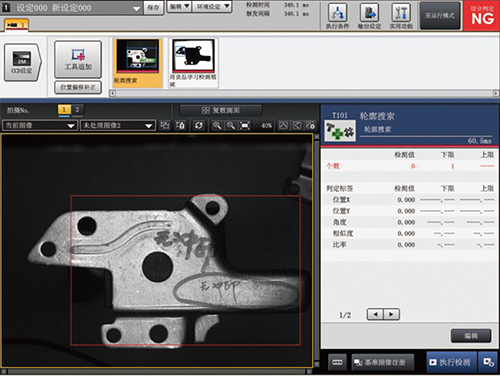500x378 pixels.
Task: Click the 执行检测 run inspection button
Action: point(451,362)
